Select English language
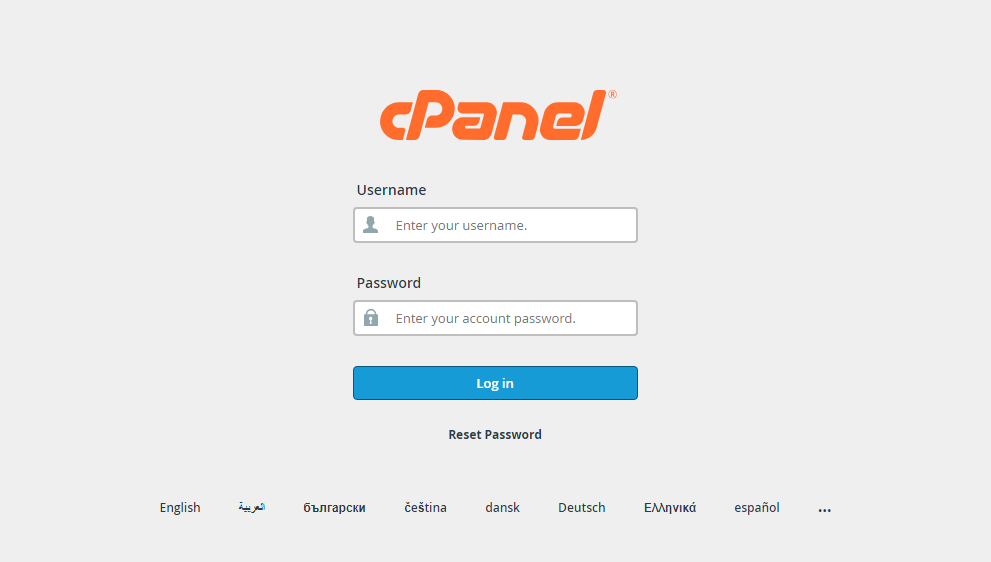The height and width of the screenshot is (562, 991). coord(180,508)
